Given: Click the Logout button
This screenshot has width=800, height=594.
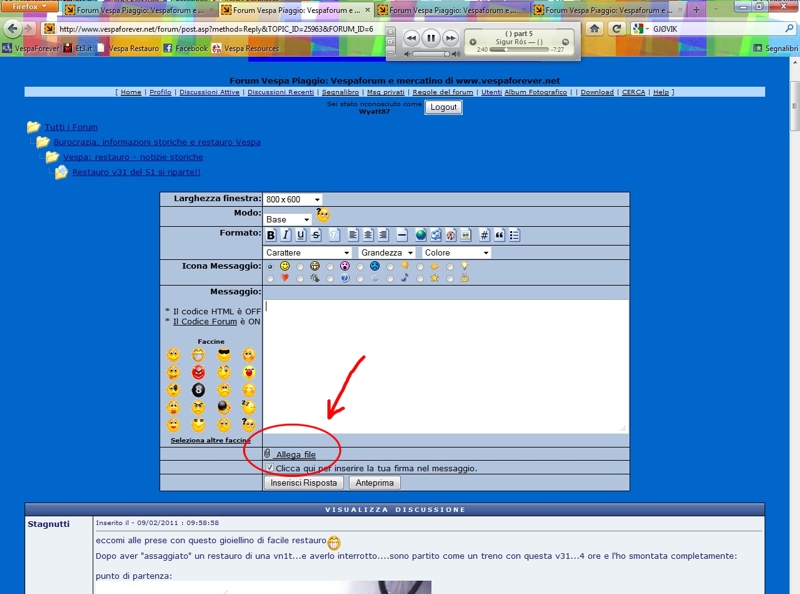Looking at the screenshot, I should 443,107.
